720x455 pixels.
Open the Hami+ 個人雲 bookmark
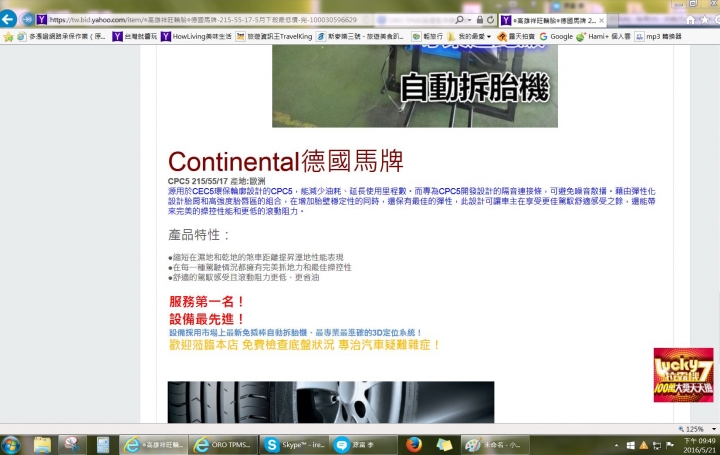tap(603, 36)
